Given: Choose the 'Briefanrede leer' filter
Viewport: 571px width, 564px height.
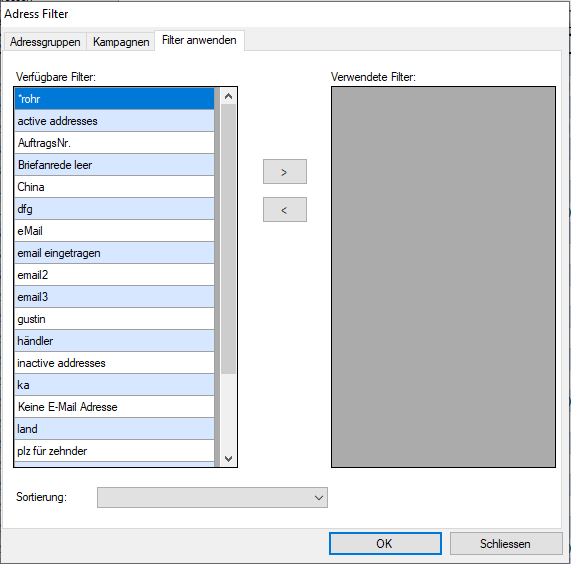Looking at the screenshot, I should 114,165.
